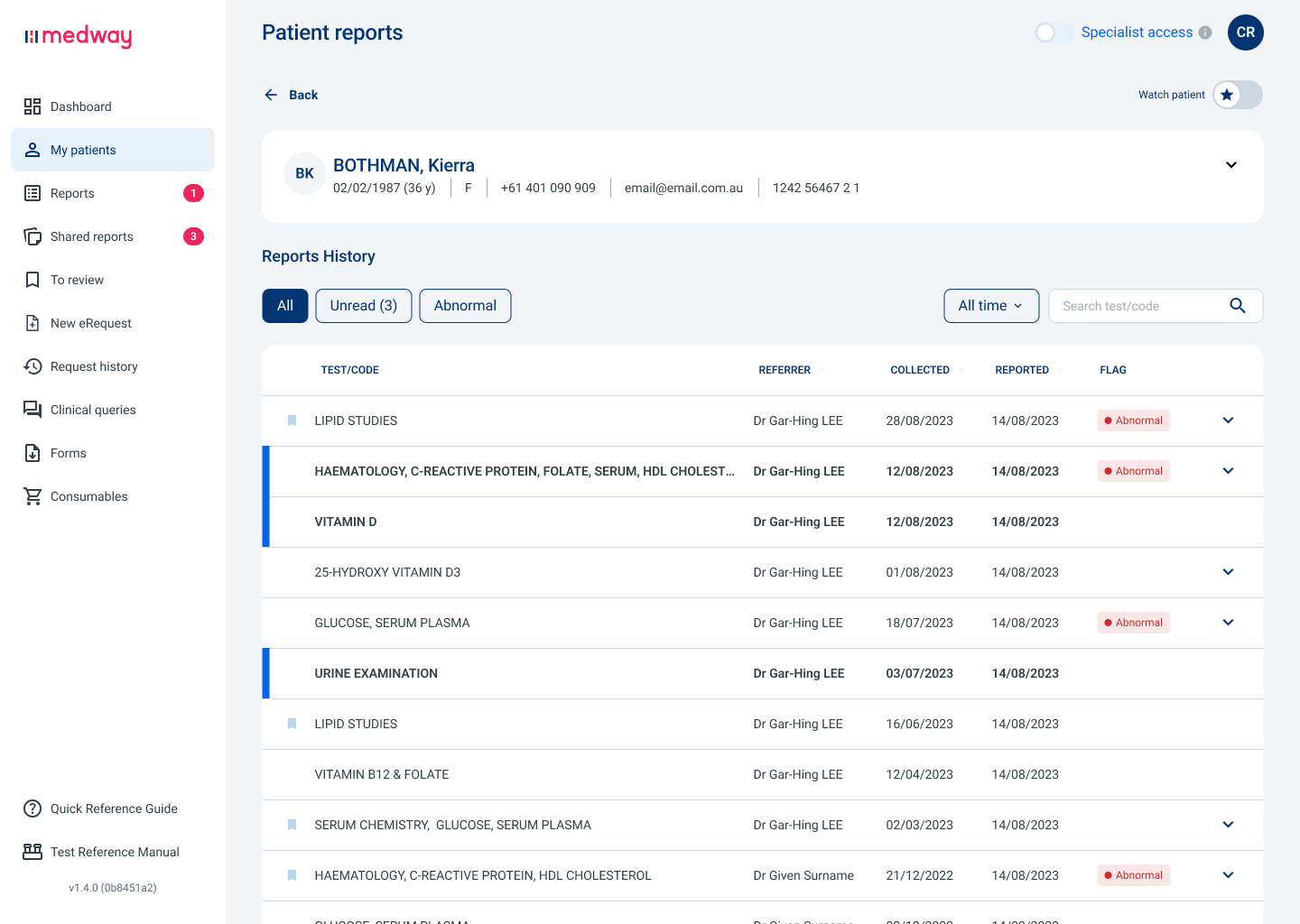Image resolution: width=1300 pixels, height=924 pixels.
Task: Click the Test Reference Manual icon
Action: pyautogui.click(x=32, y=852)
